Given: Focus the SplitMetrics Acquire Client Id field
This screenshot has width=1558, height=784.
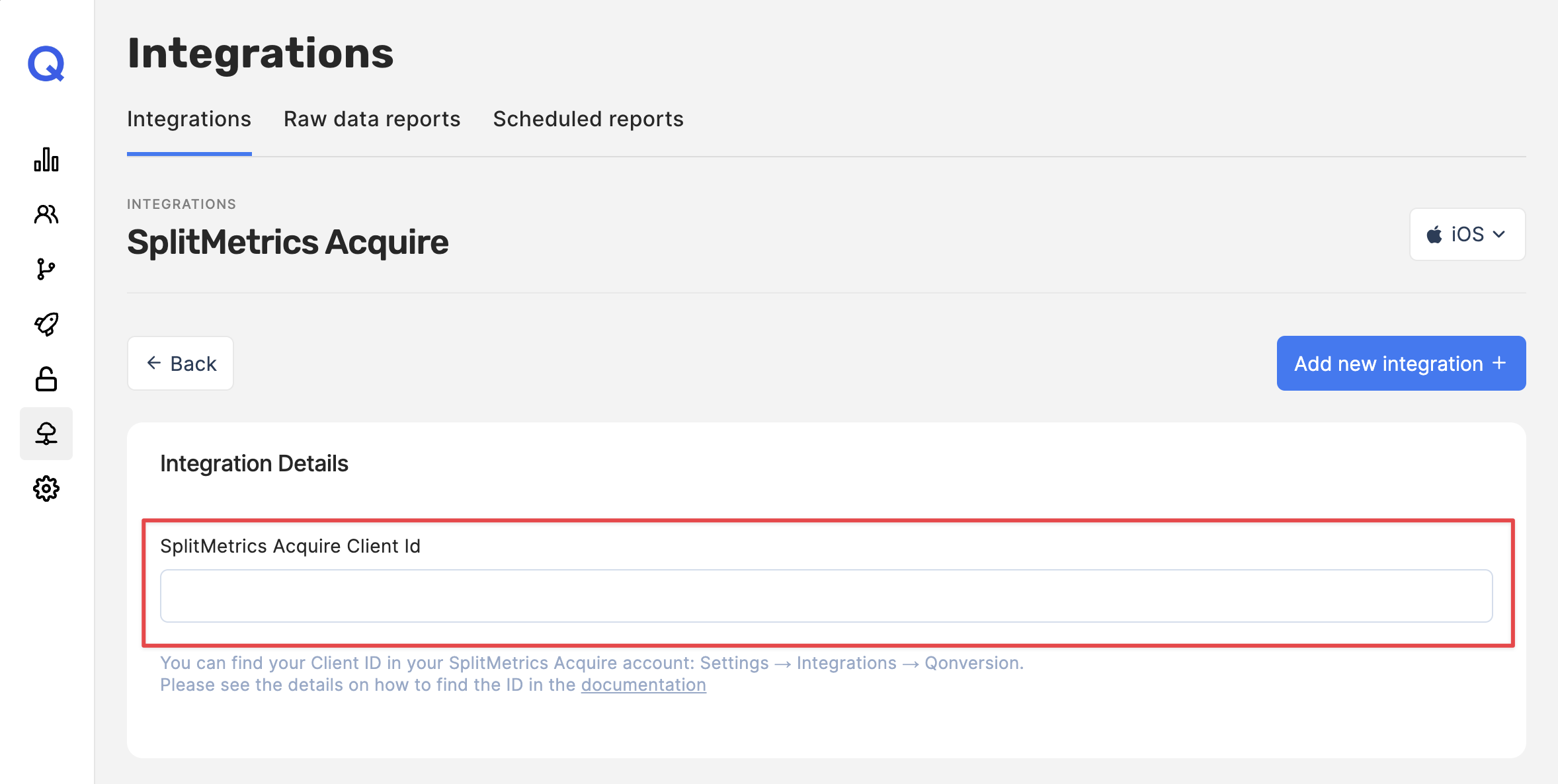Looking at the screenshot, I should coord(826,596).
